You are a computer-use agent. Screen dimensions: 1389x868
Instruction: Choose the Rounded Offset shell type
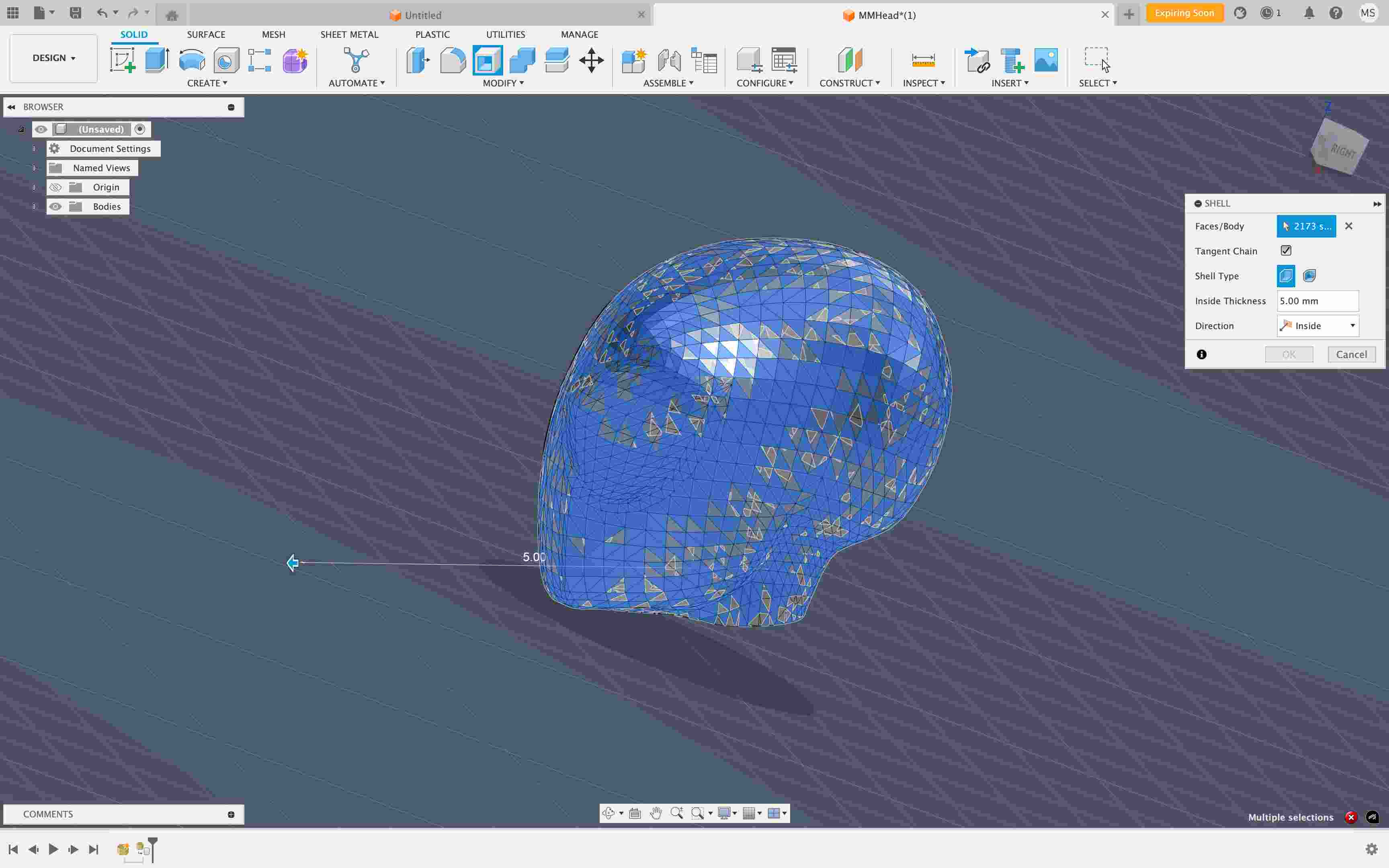(1309, 276)
